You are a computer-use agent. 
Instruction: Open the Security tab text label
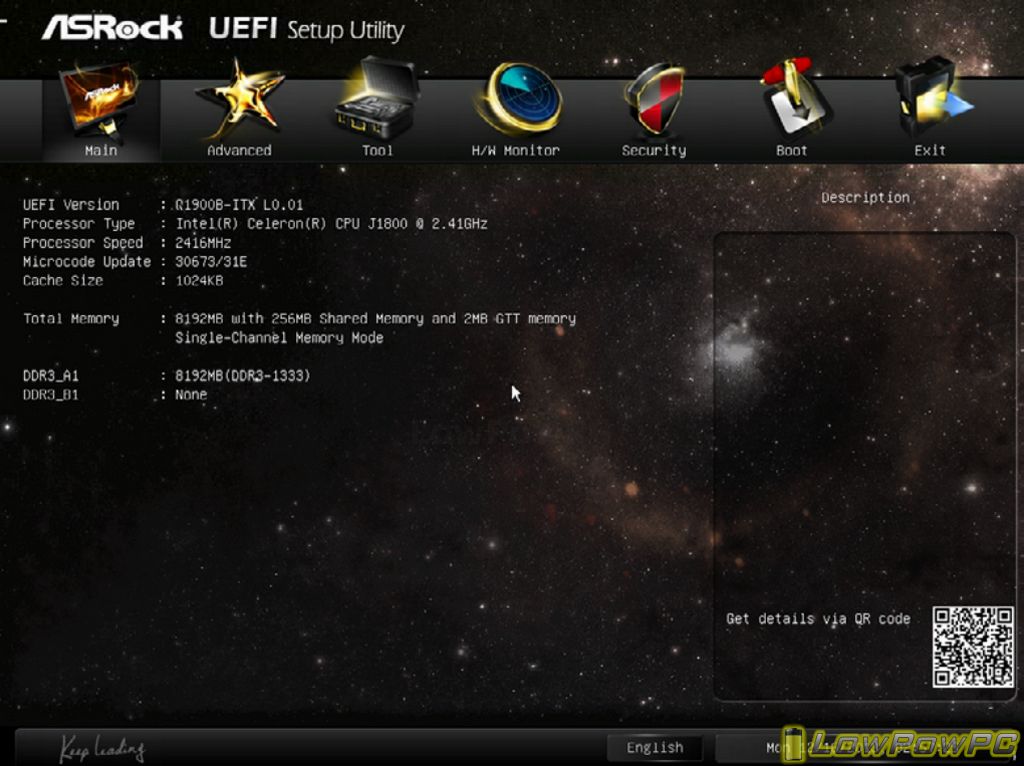pyautogui.click(x=654, y=151)
